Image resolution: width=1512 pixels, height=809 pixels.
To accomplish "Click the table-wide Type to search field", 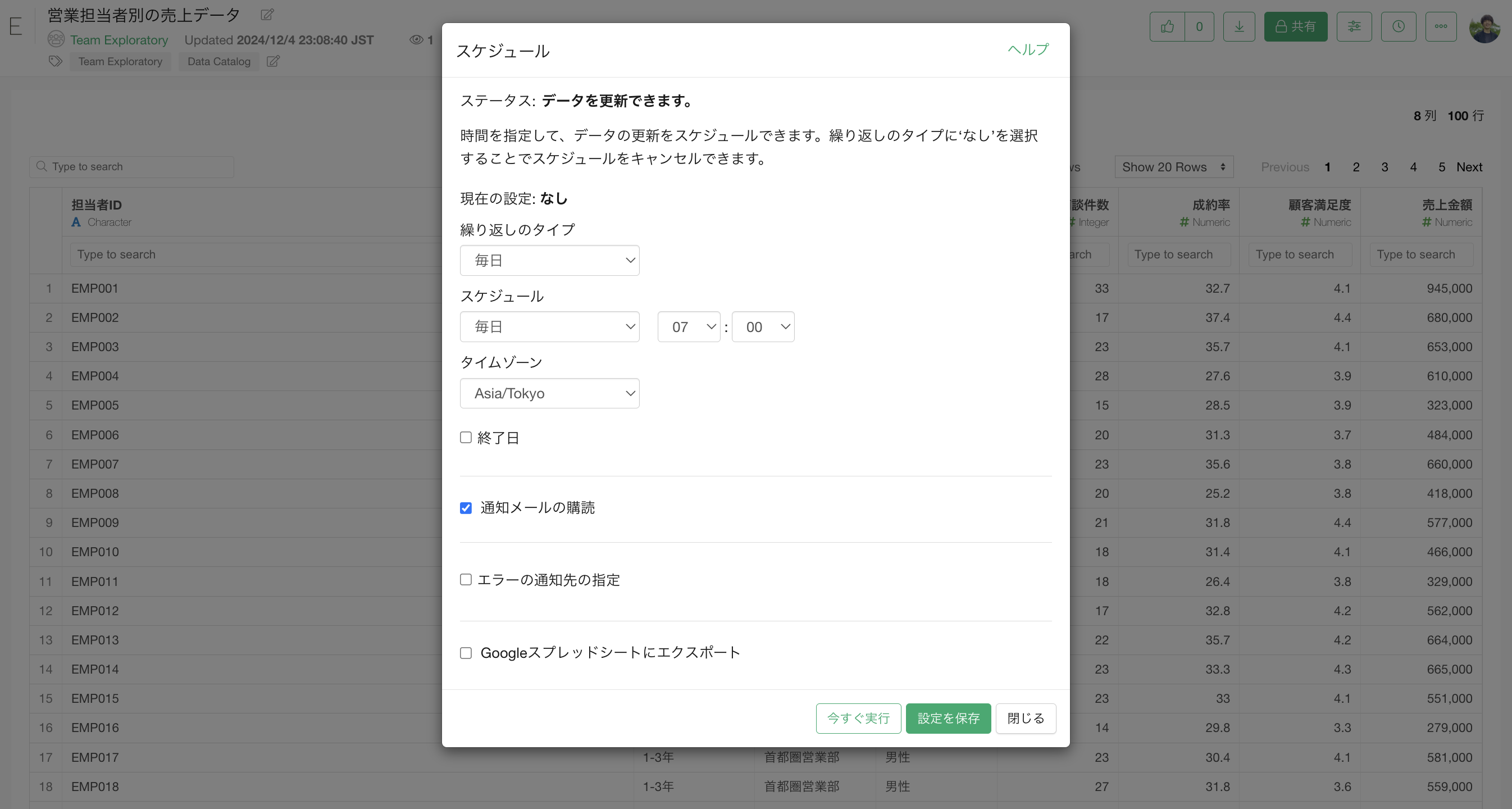I will click(x=132, y=167).
